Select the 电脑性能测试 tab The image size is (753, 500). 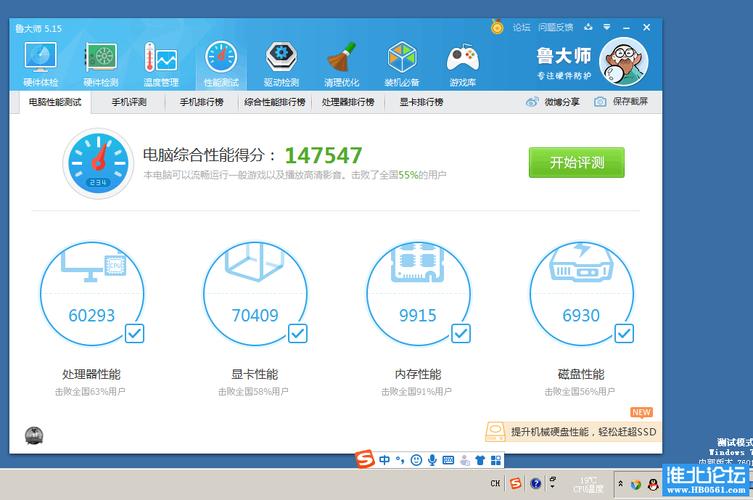click(x=55, y=102)
